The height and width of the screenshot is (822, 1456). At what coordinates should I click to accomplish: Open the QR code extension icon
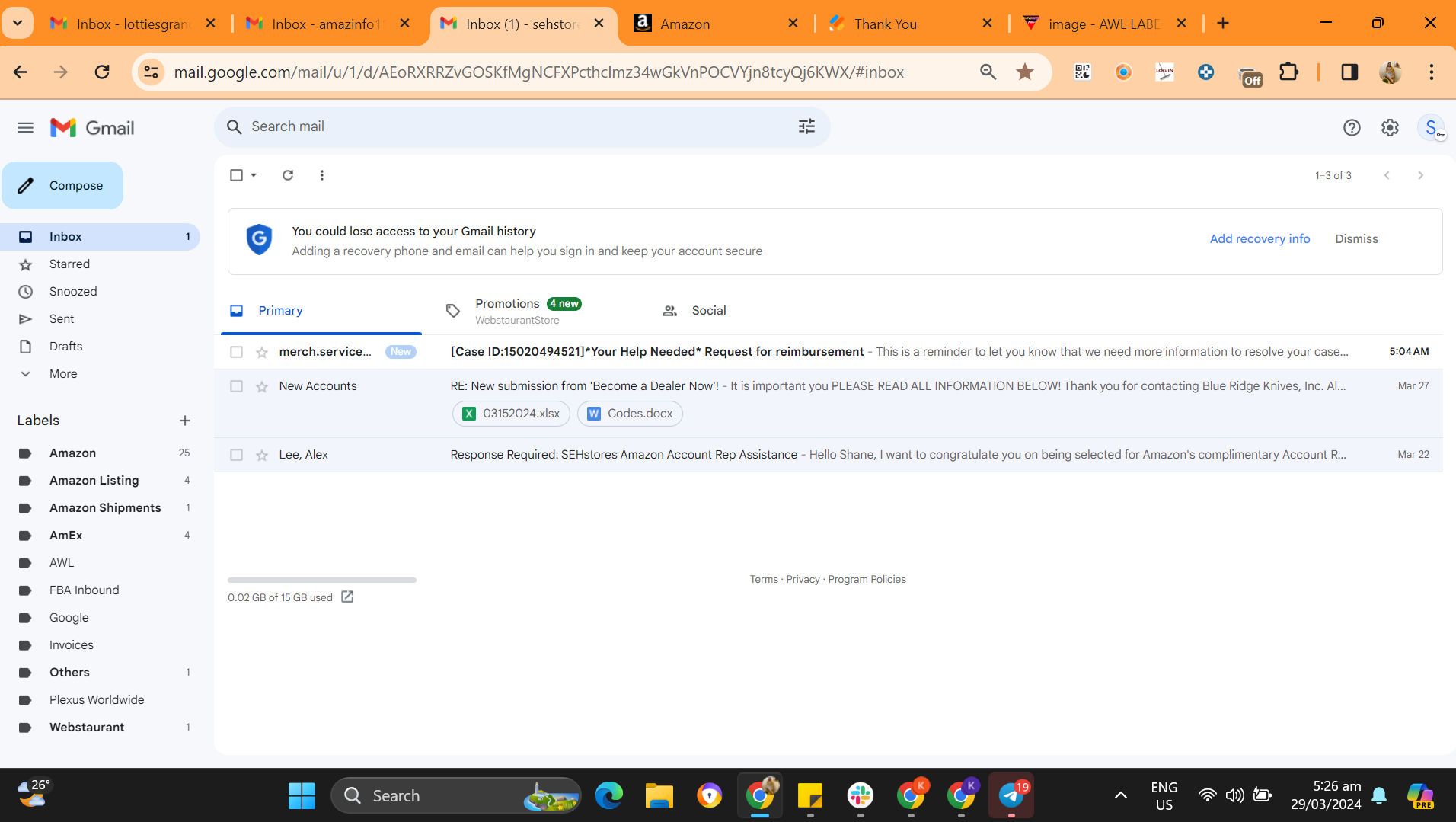click(x=1082, y=72)
